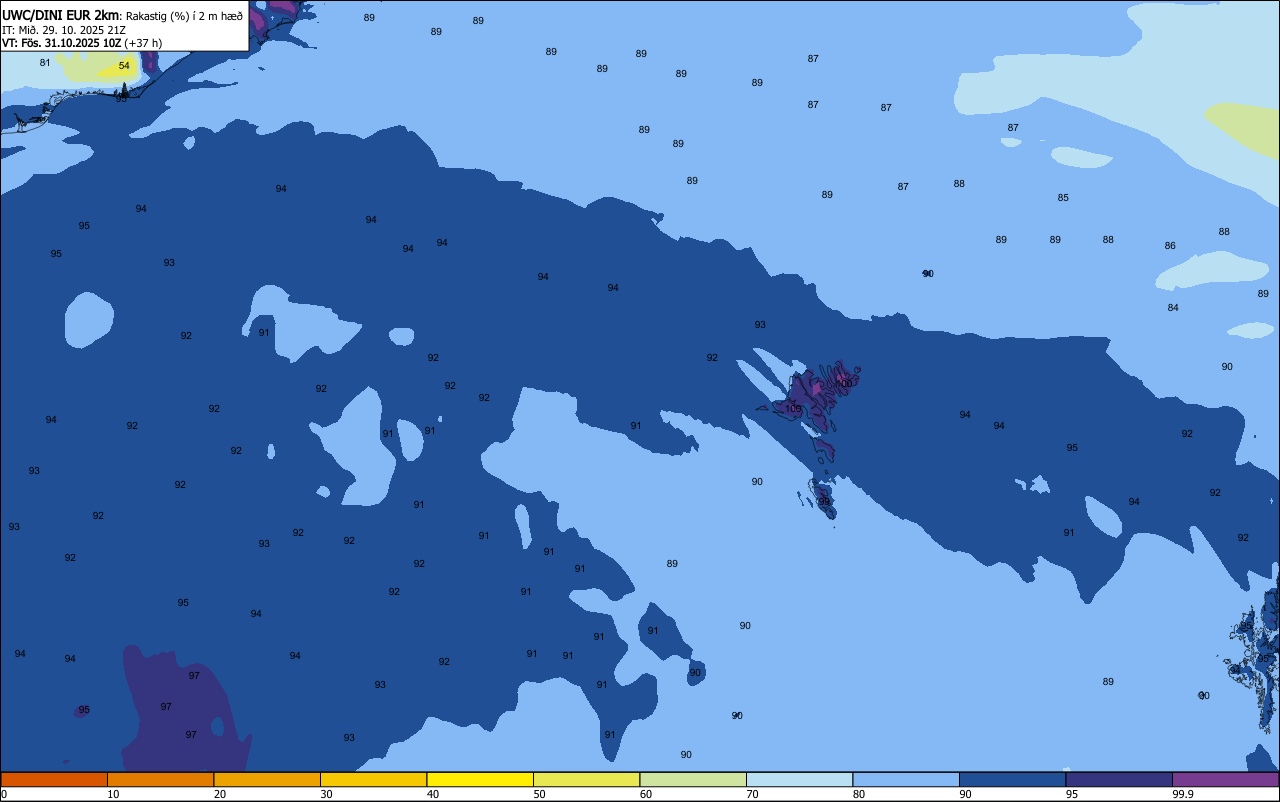
Task: Click the dark orange 0–10 legend swatch
Action: (x=54, y=779)
